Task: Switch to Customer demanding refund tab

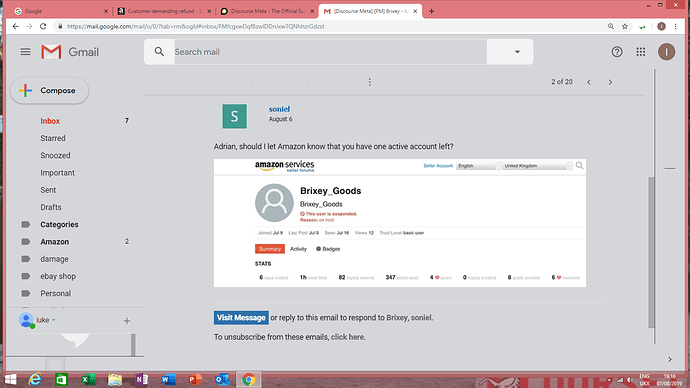Action: 165,11
